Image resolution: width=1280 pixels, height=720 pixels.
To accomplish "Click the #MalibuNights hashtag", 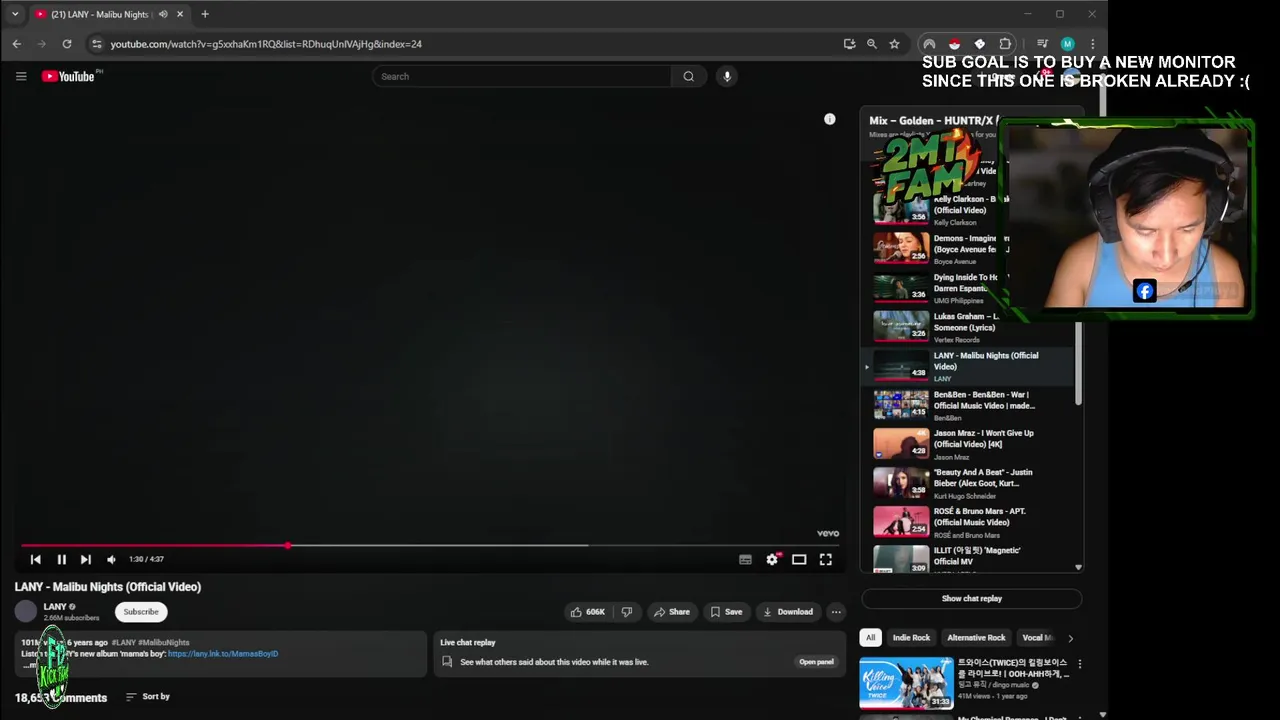I will (164, 642).
